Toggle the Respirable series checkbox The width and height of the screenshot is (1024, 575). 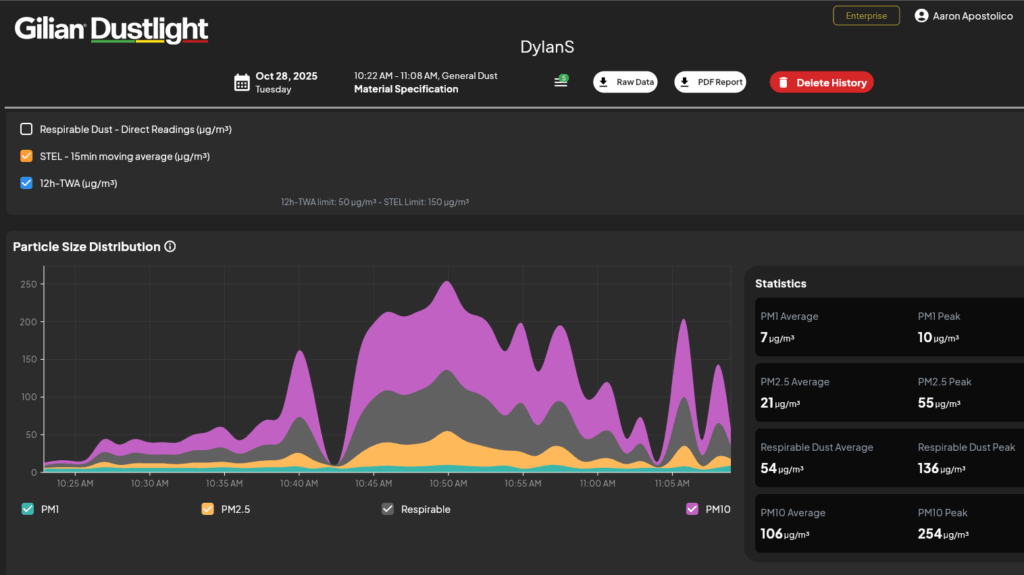[388, 509]
